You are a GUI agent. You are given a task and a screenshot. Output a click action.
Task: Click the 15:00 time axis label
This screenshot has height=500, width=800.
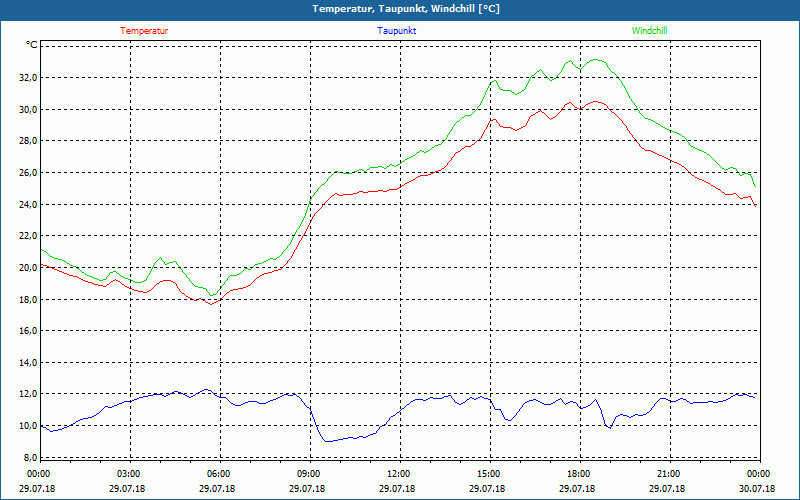[488, 474]
